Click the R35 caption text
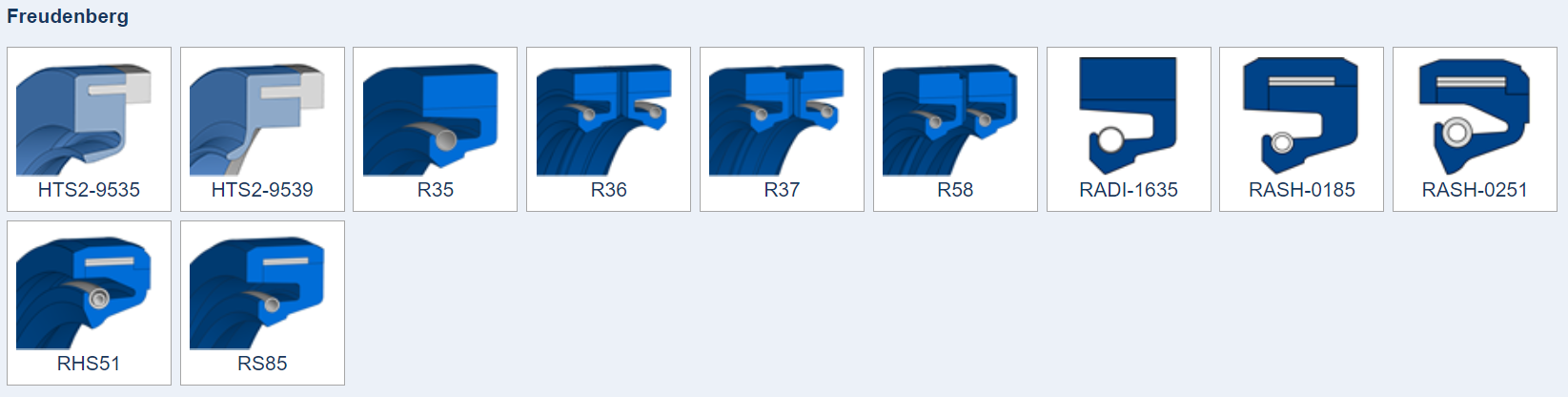 [x=436, y=190]
